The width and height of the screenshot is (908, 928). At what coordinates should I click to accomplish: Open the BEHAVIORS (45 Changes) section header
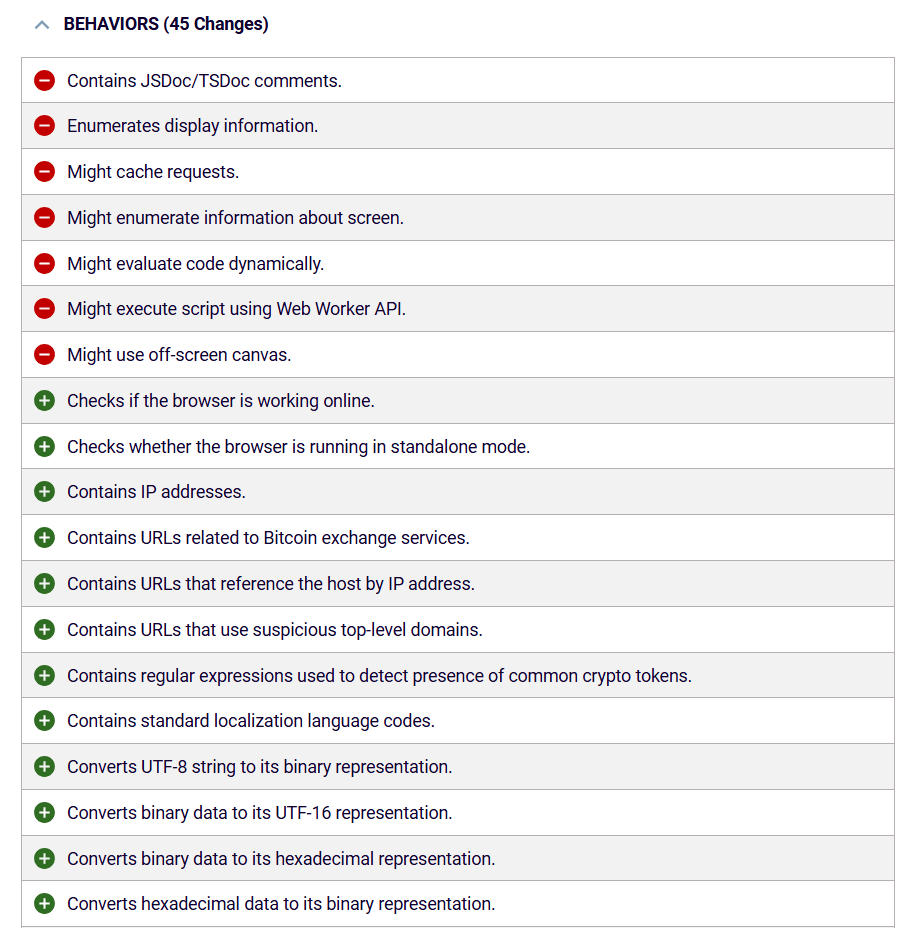(x=166, y=23)
